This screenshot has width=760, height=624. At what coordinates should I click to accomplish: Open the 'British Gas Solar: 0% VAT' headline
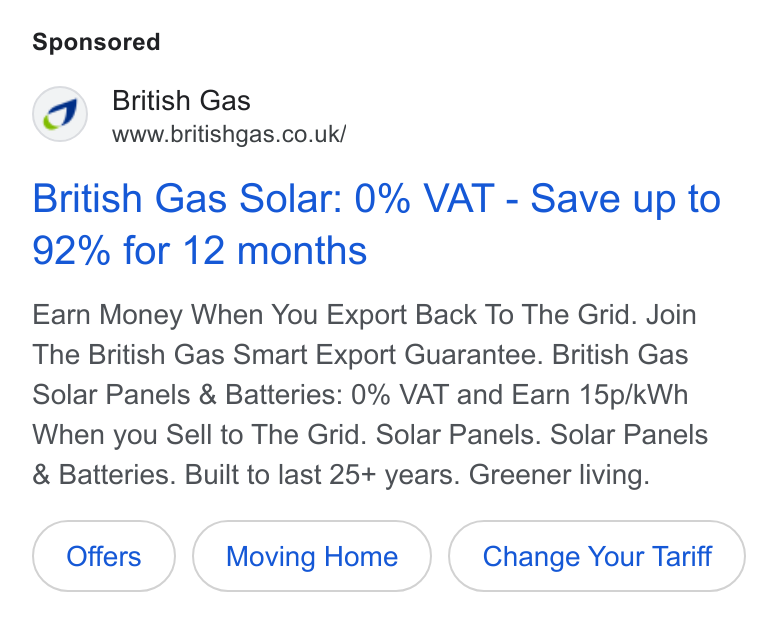point(263,198)
